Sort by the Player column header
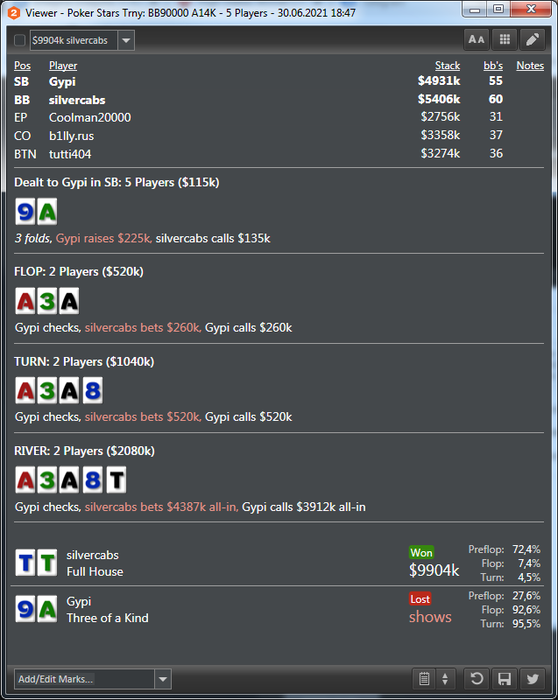The width and height of the screenshot is (558, 700). [x=63, y=66]
